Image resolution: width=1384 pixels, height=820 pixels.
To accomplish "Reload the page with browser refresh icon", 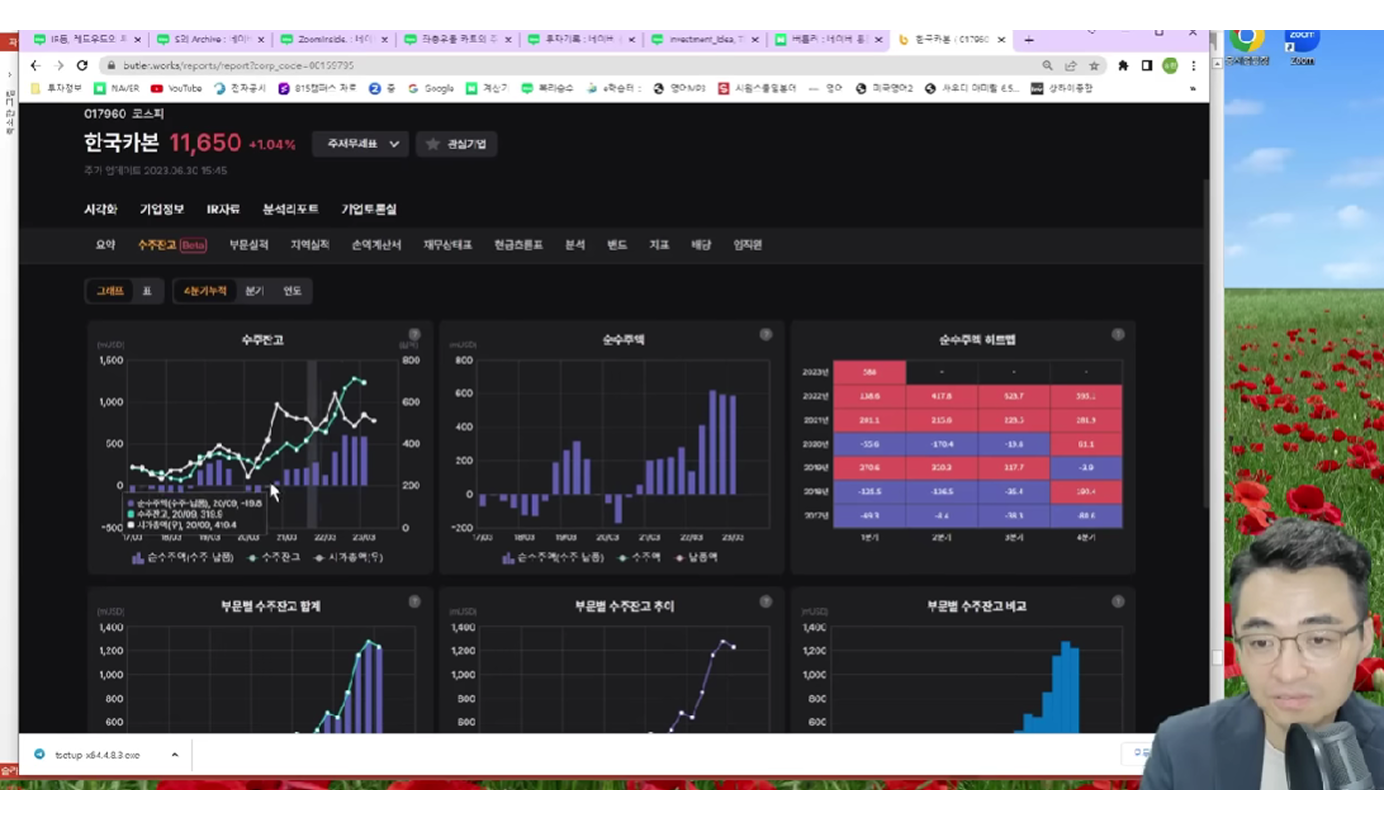I will click(82, 65).
